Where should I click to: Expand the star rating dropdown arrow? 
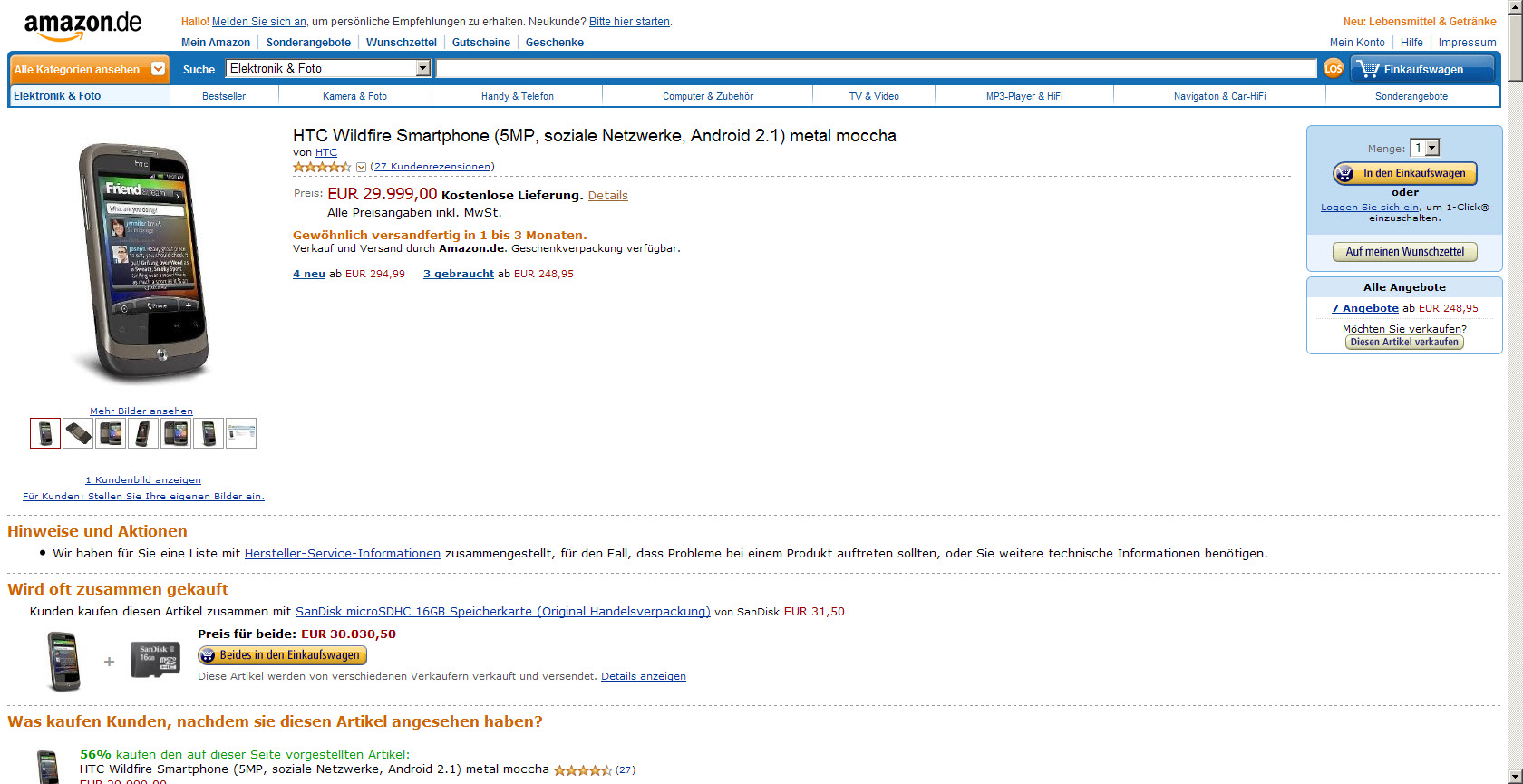[361, 167]
